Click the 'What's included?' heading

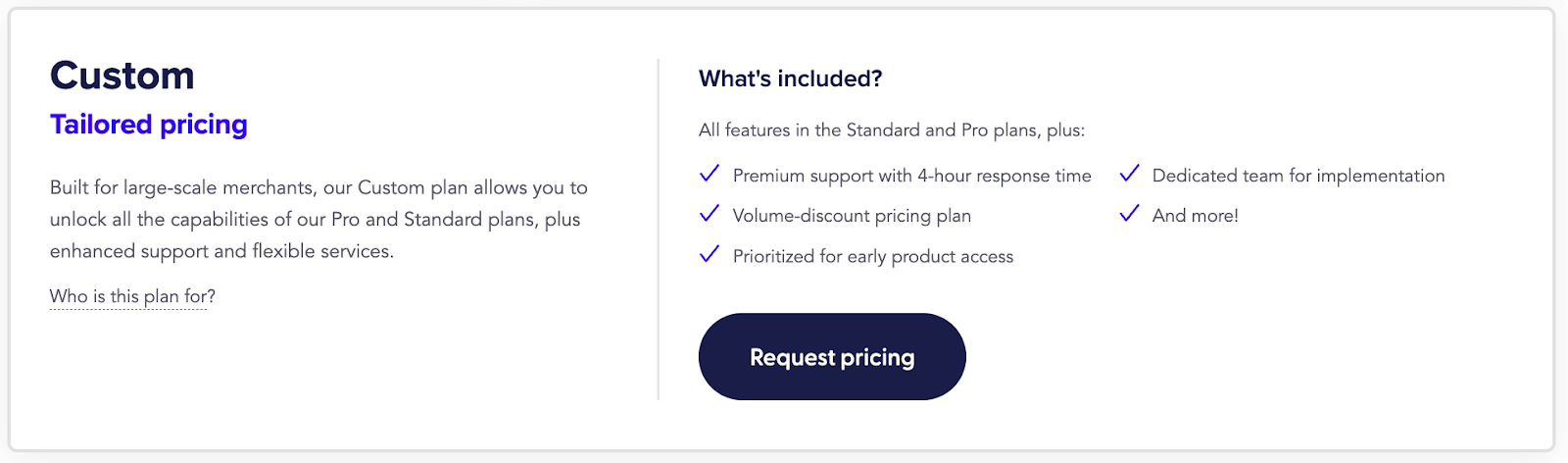click(790, 78)
